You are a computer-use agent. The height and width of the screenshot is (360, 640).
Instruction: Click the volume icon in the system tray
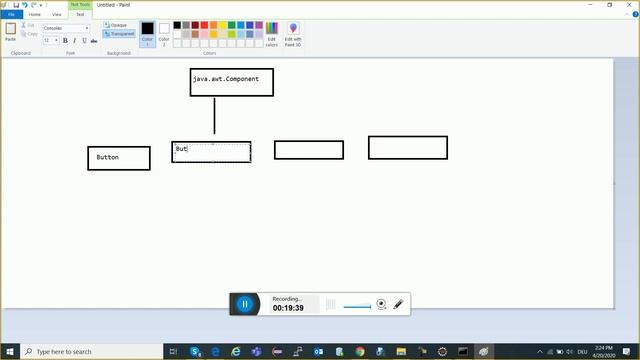click(x=569, y=351)
